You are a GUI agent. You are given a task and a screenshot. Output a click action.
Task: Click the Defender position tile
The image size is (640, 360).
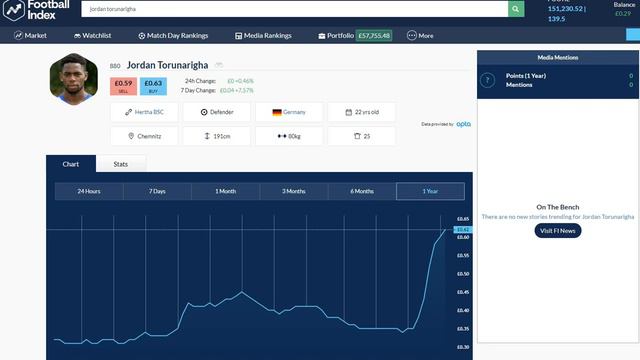point(217,112)
